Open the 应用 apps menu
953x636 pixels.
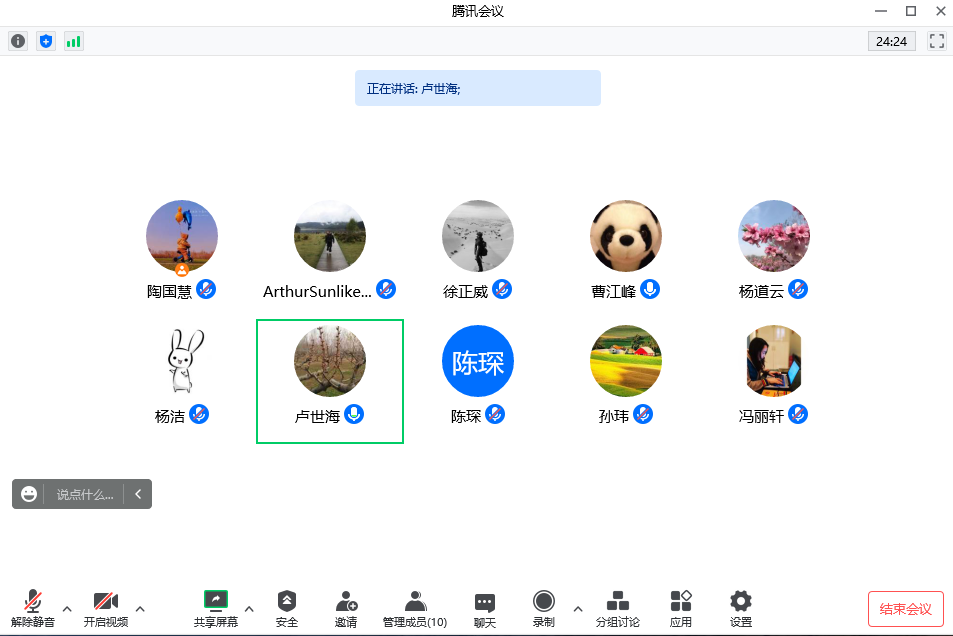point(681,609)
